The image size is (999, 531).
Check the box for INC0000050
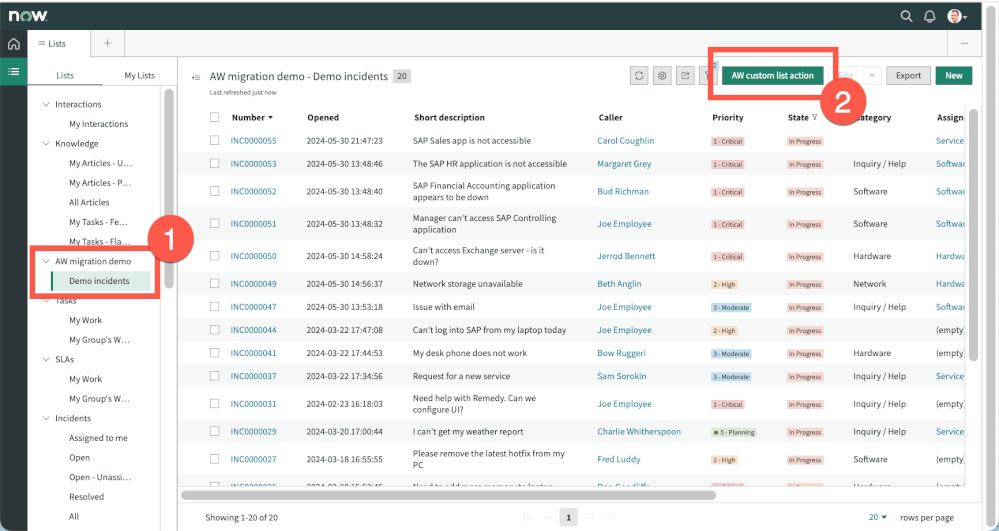tap(215, 256)
